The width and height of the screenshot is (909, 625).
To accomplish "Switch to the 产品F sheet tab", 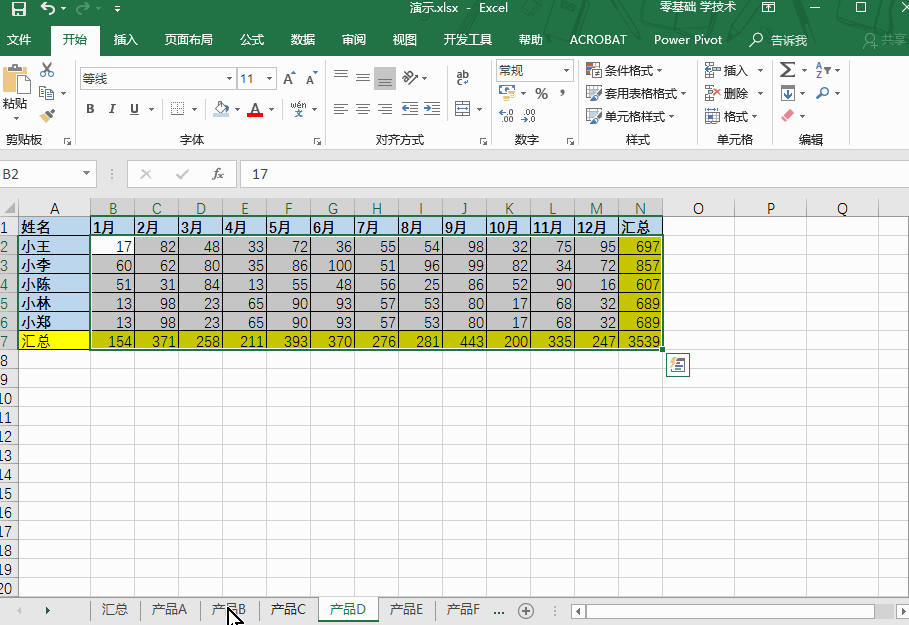I will click(x=463, y=609).
